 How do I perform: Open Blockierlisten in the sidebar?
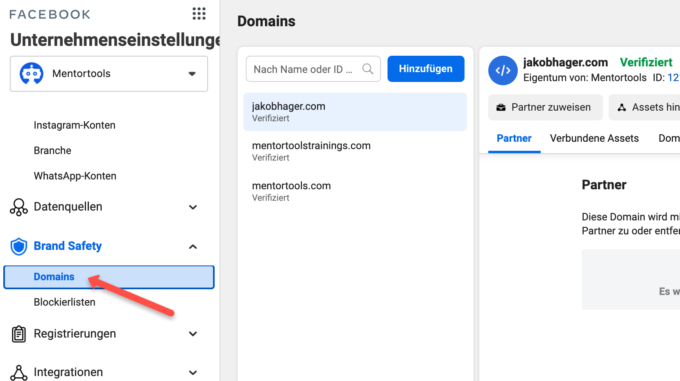pyautogui.click(x=65, y=302)
